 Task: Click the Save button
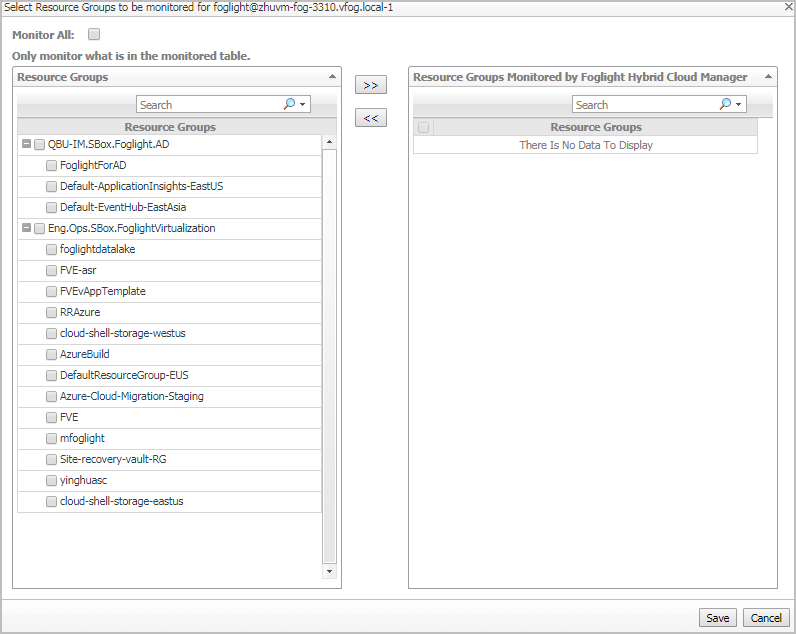click(717, 618)
